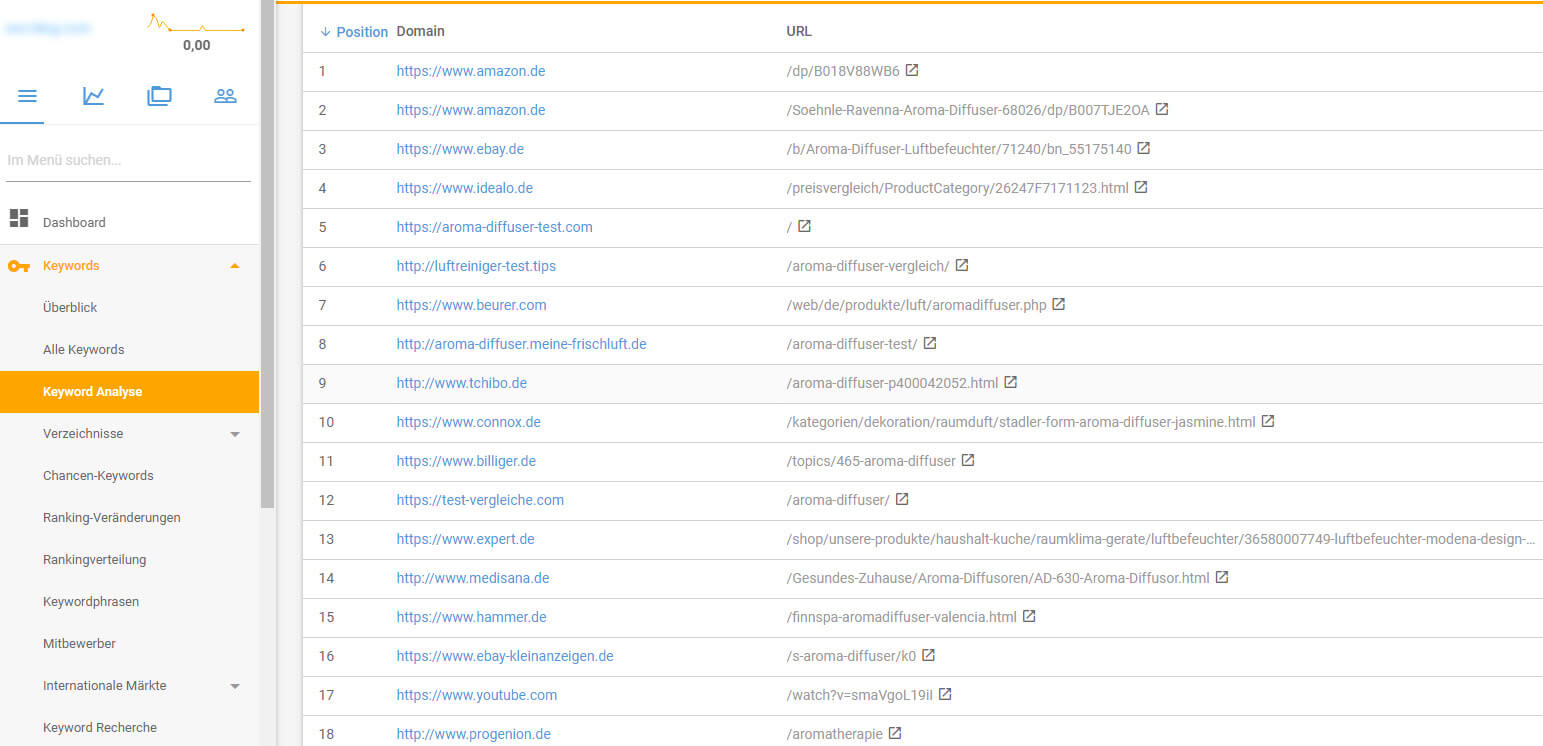Image resolution: width=1543 pixels, height=746 pixels.
Task: Open the folders tab icon in sidebar
Action: [159, 96]
